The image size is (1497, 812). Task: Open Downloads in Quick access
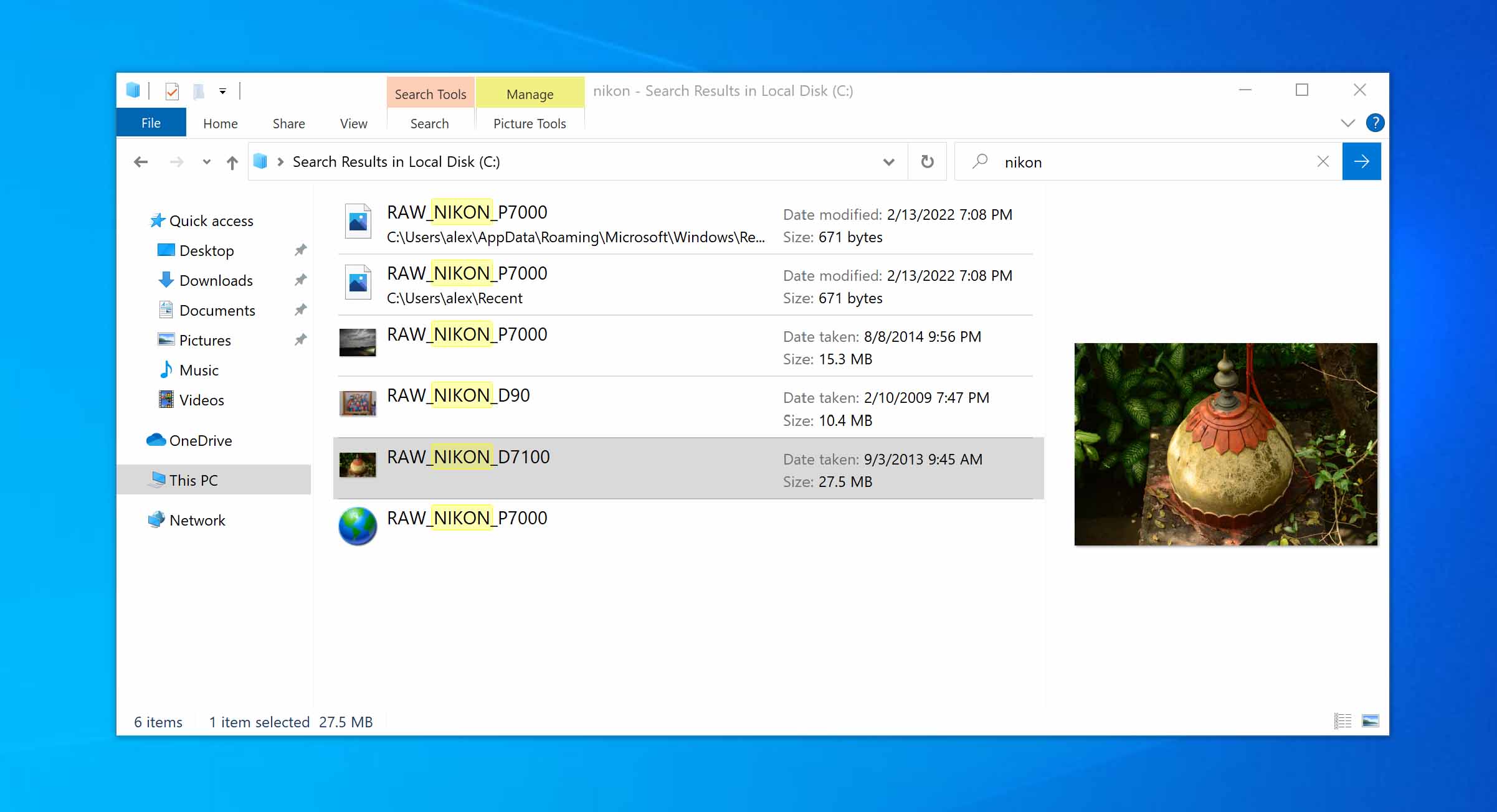216,280
